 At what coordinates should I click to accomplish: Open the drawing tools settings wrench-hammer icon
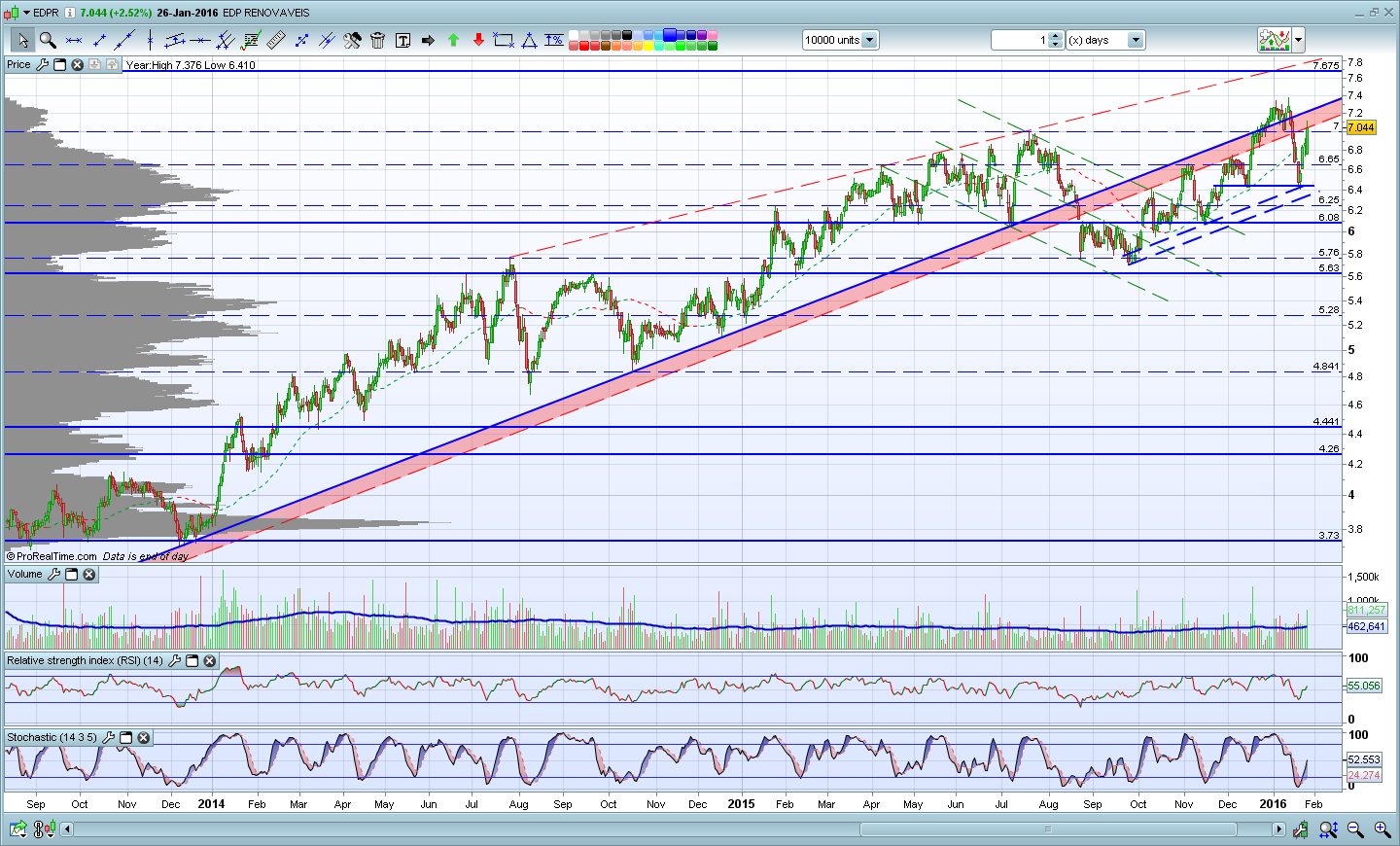click(352, 40)
